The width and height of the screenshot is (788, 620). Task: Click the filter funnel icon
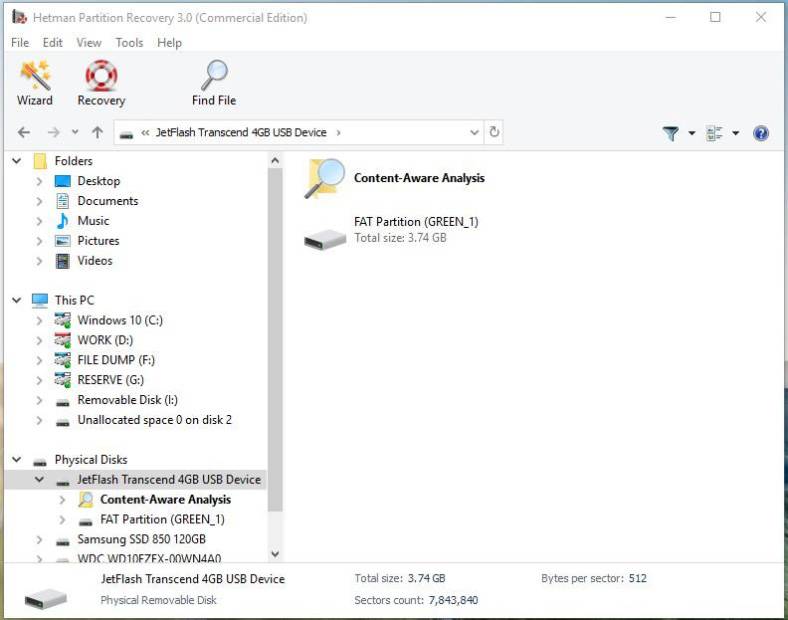point(671,133)
